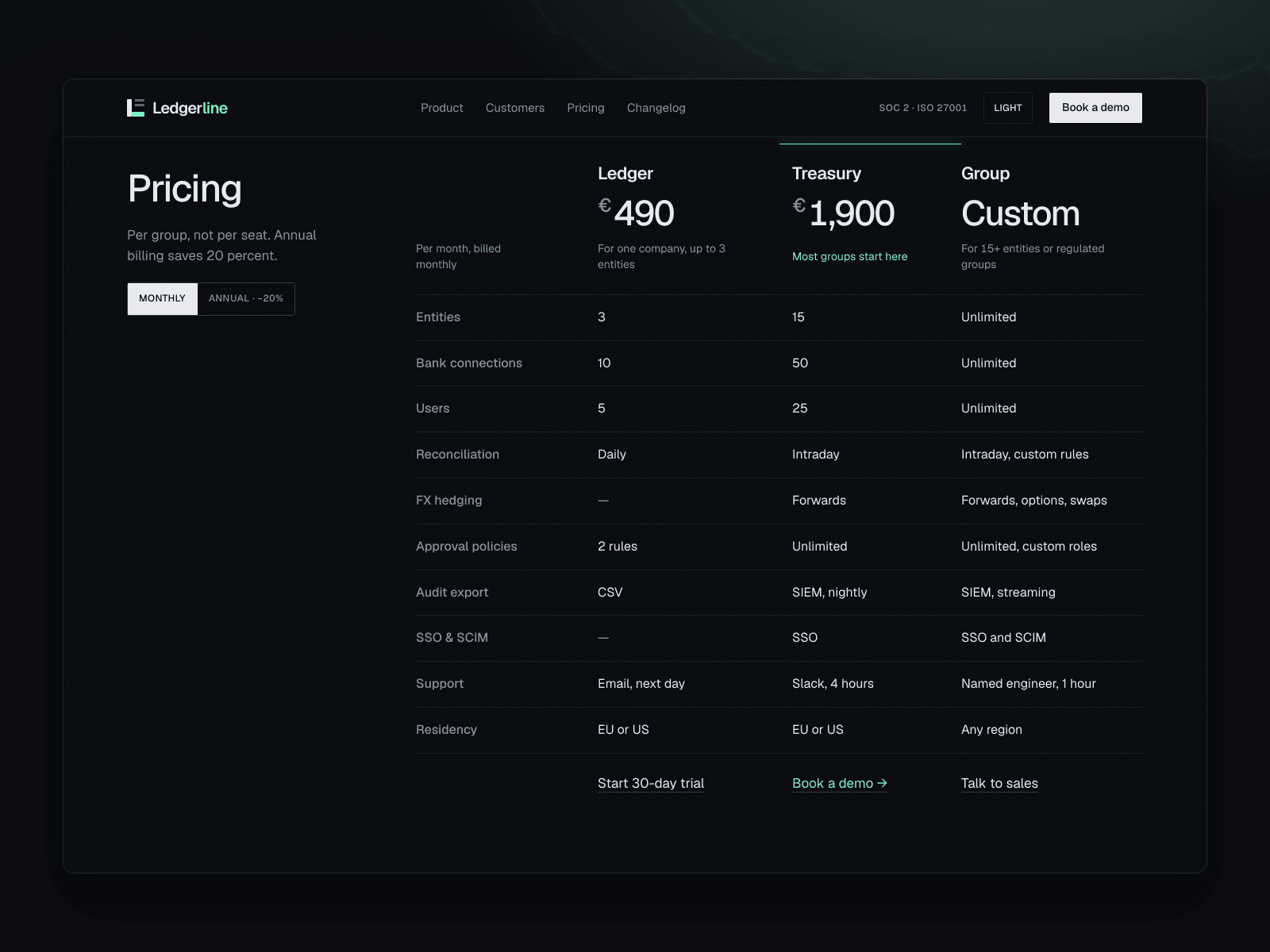The image size is (1270, 952).
Task: Click the €490 price
Action: [x=636, y=213]
